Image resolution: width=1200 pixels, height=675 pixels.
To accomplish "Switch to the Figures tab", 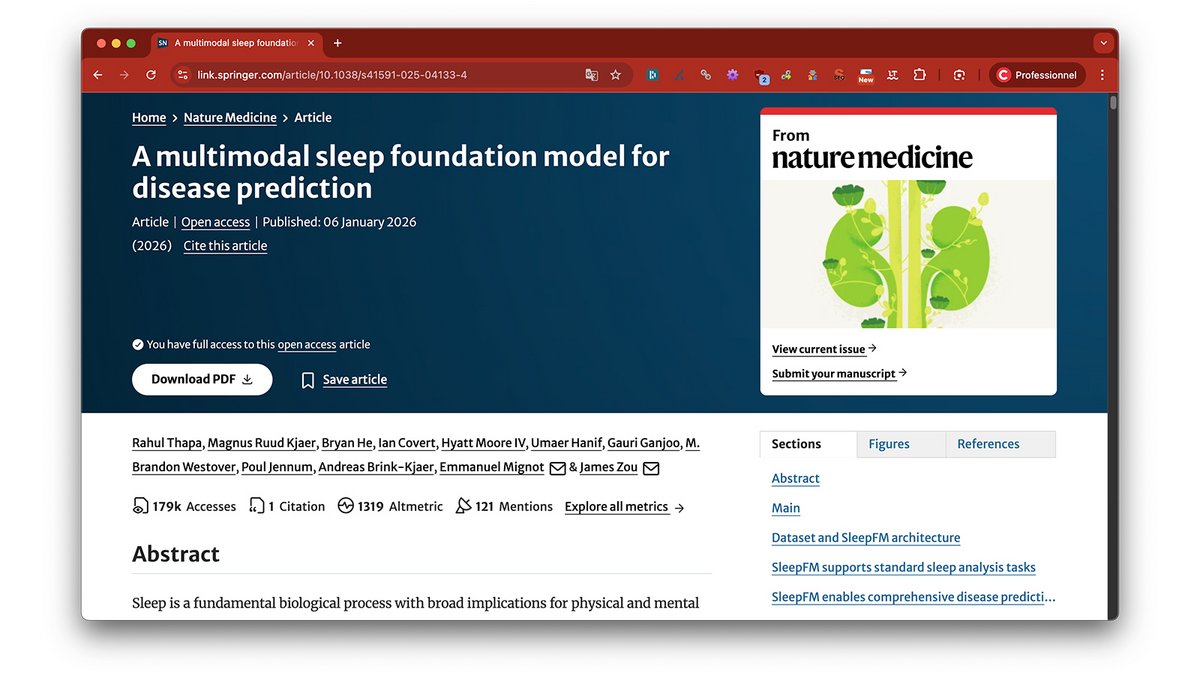I will click(888, 444).
